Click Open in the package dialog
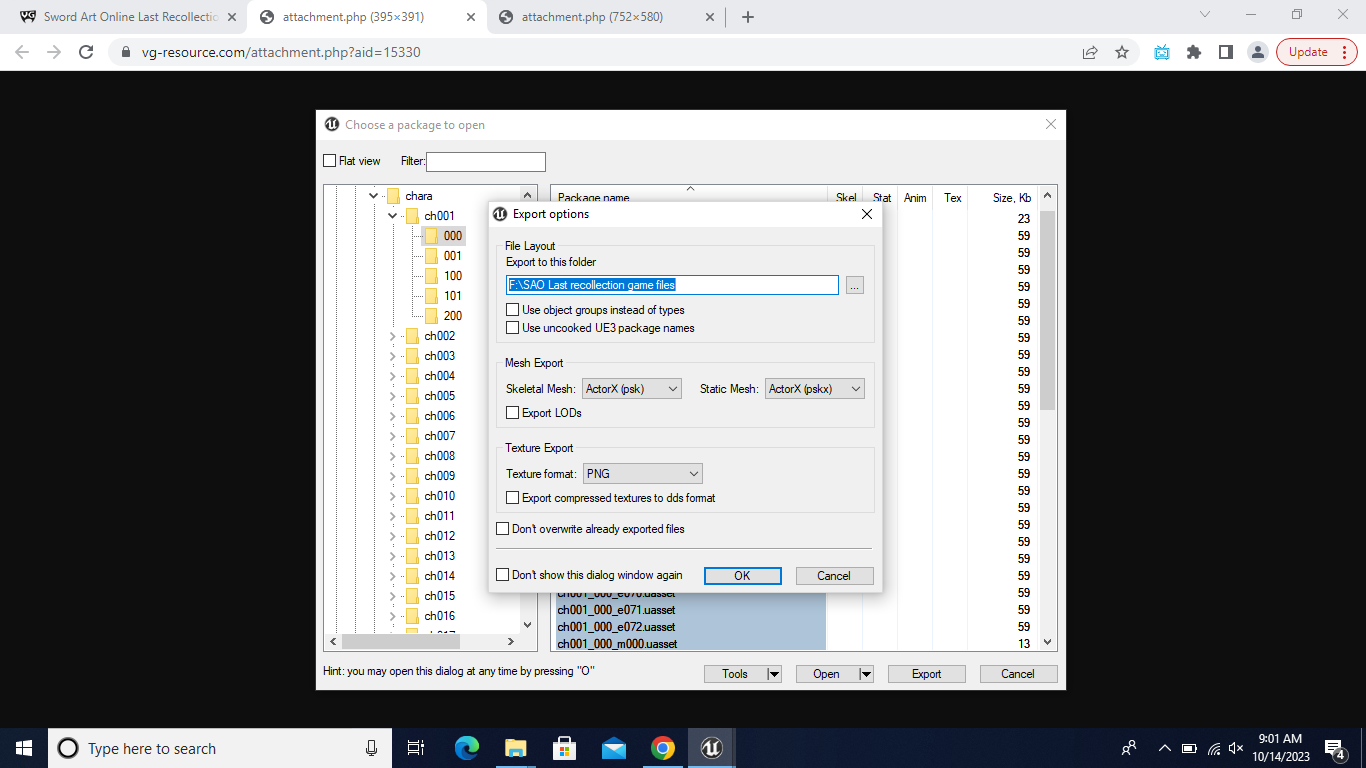This screenshot has height=768, width=1366. (826, 674)
